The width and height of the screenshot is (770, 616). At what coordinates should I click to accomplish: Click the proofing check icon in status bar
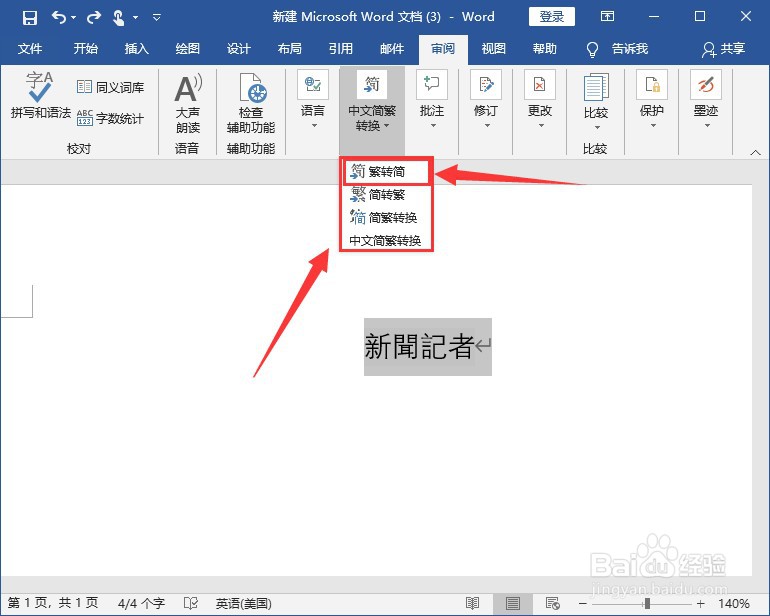191,603
